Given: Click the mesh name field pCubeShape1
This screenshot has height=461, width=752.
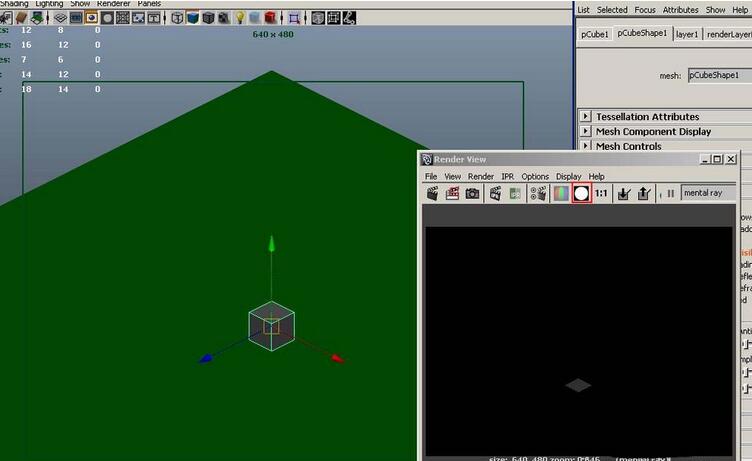Looking at the screenshot, I should pyautogui.click(x=718, y=75).
